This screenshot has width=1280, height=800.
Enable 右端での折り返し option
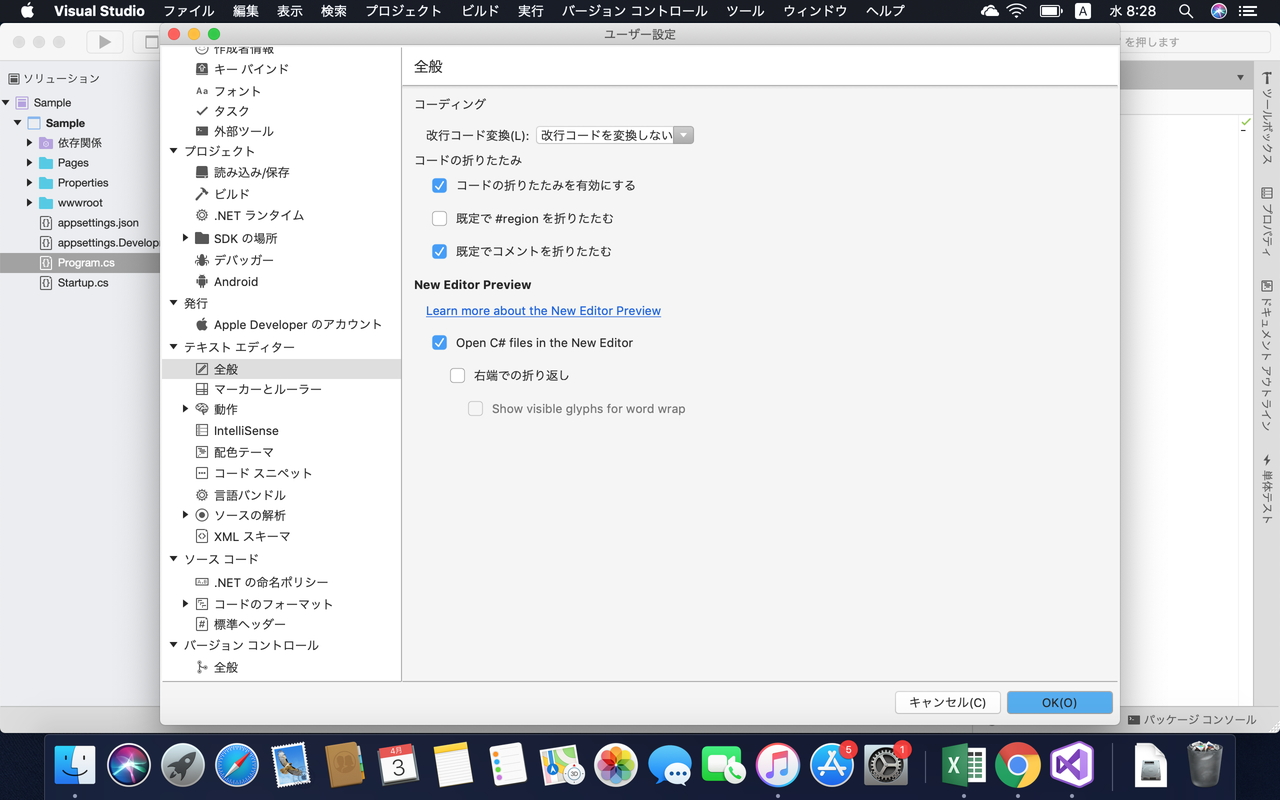click(x=457, y=375)
